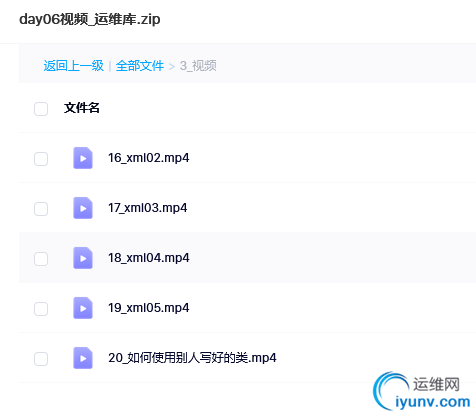This screenshot has width=476, height=418.
Task: Click the 文件名 column header
Action: tap(82, 108)
